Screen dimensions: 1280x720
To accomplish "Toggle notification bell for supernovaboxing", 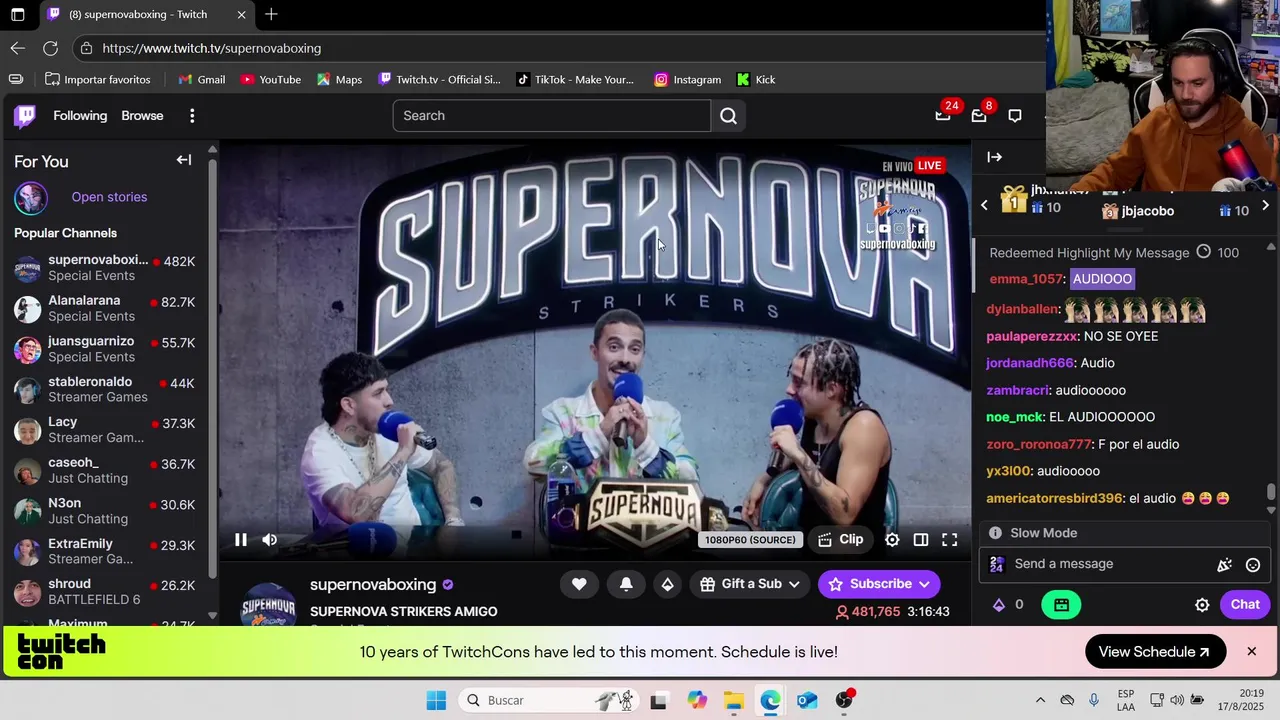I will [626, 584].
